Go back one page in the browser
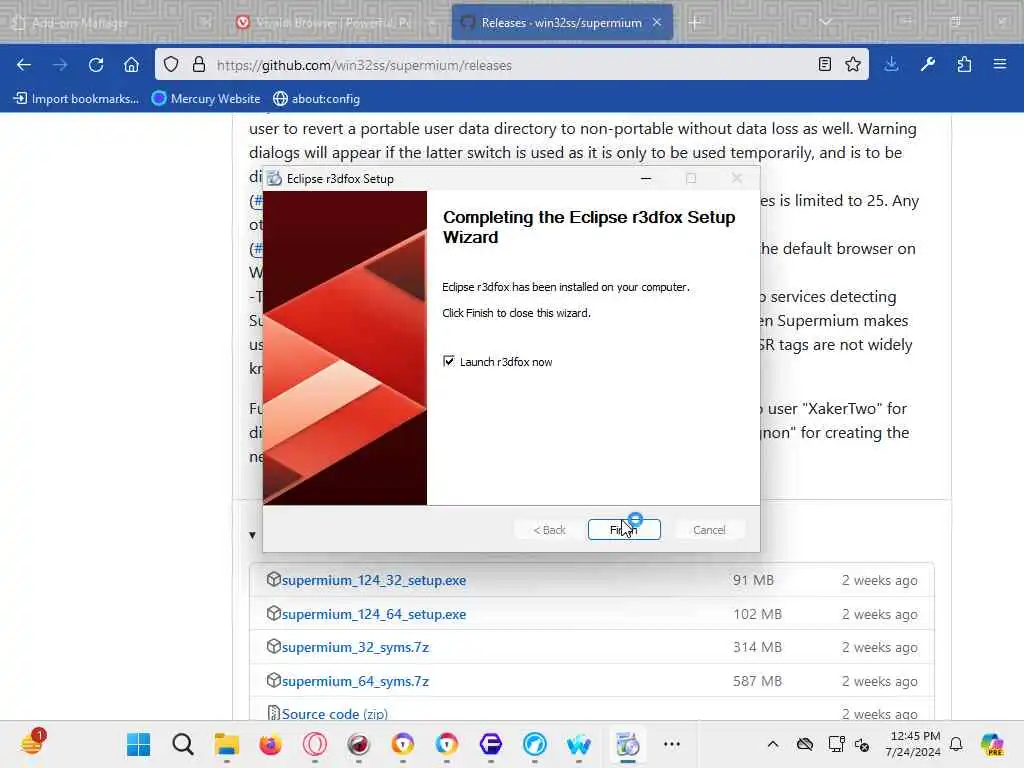This screenshot has height=768, width=1024. coord(24,65)
